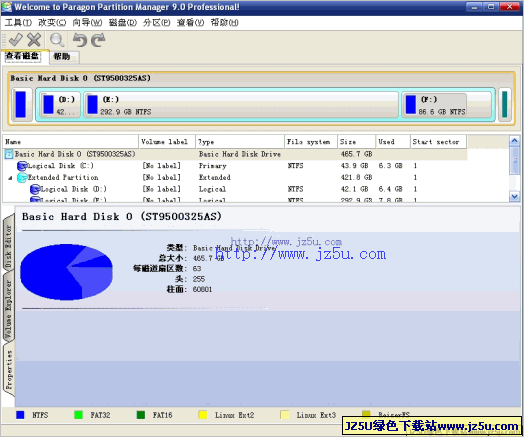Open the 工具(T) menu
Viewport: 524px width, 437px height.
point(18,22)
